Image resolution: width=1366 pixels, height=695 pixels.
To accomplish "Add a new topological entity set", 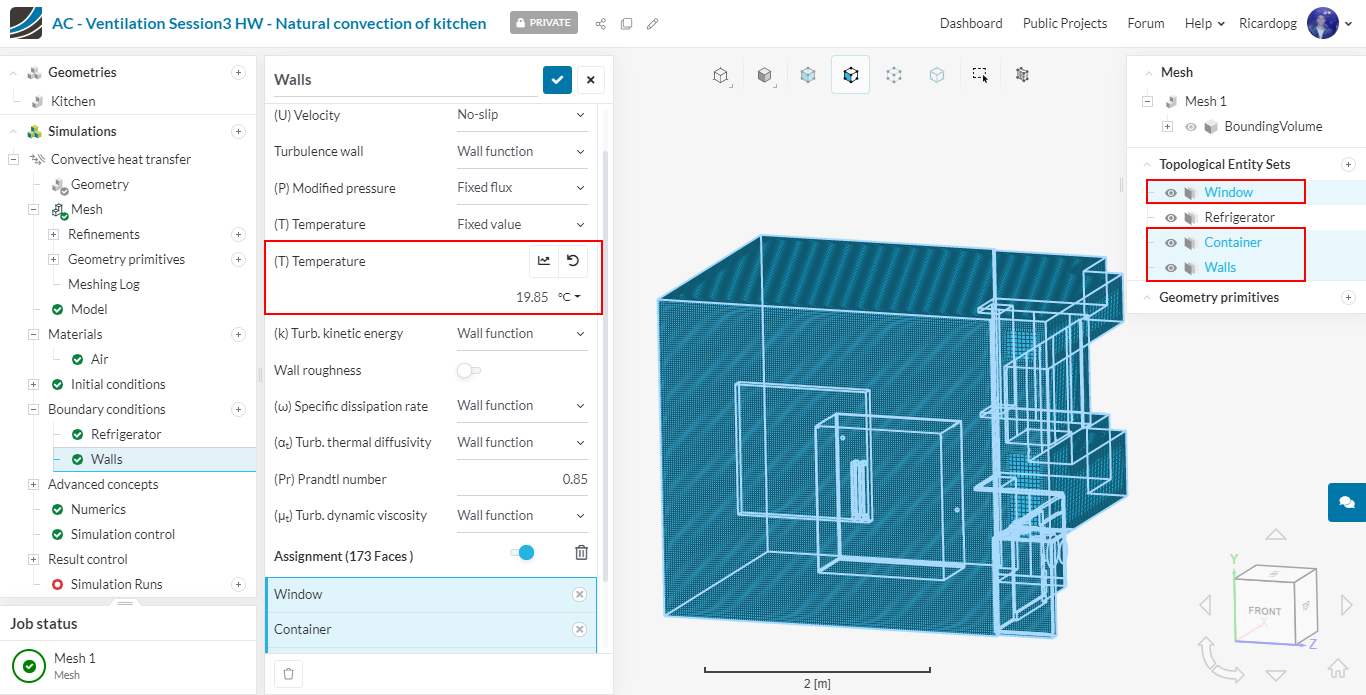I will pos(1348,164).
